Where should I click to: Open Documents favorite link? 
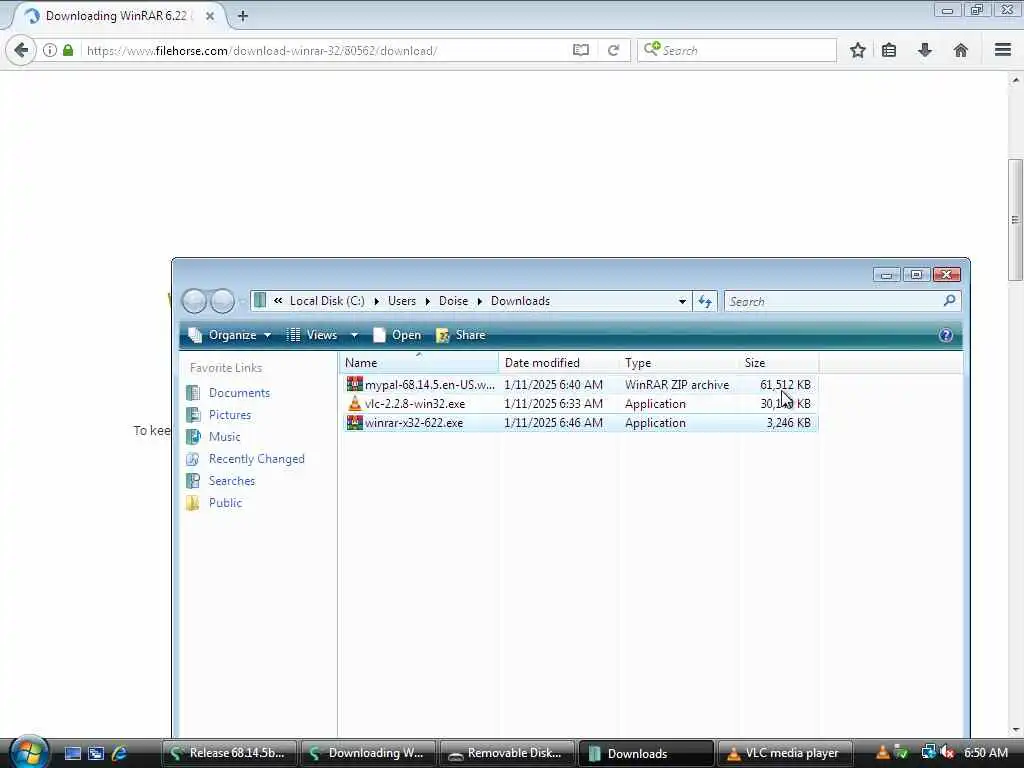pyautogui.click(x=239, y=392)
